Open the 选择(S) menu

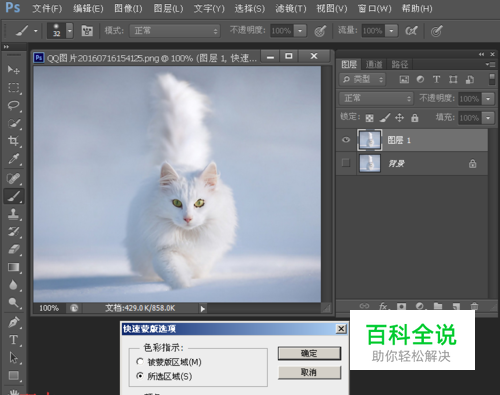(x=250, y=8)
